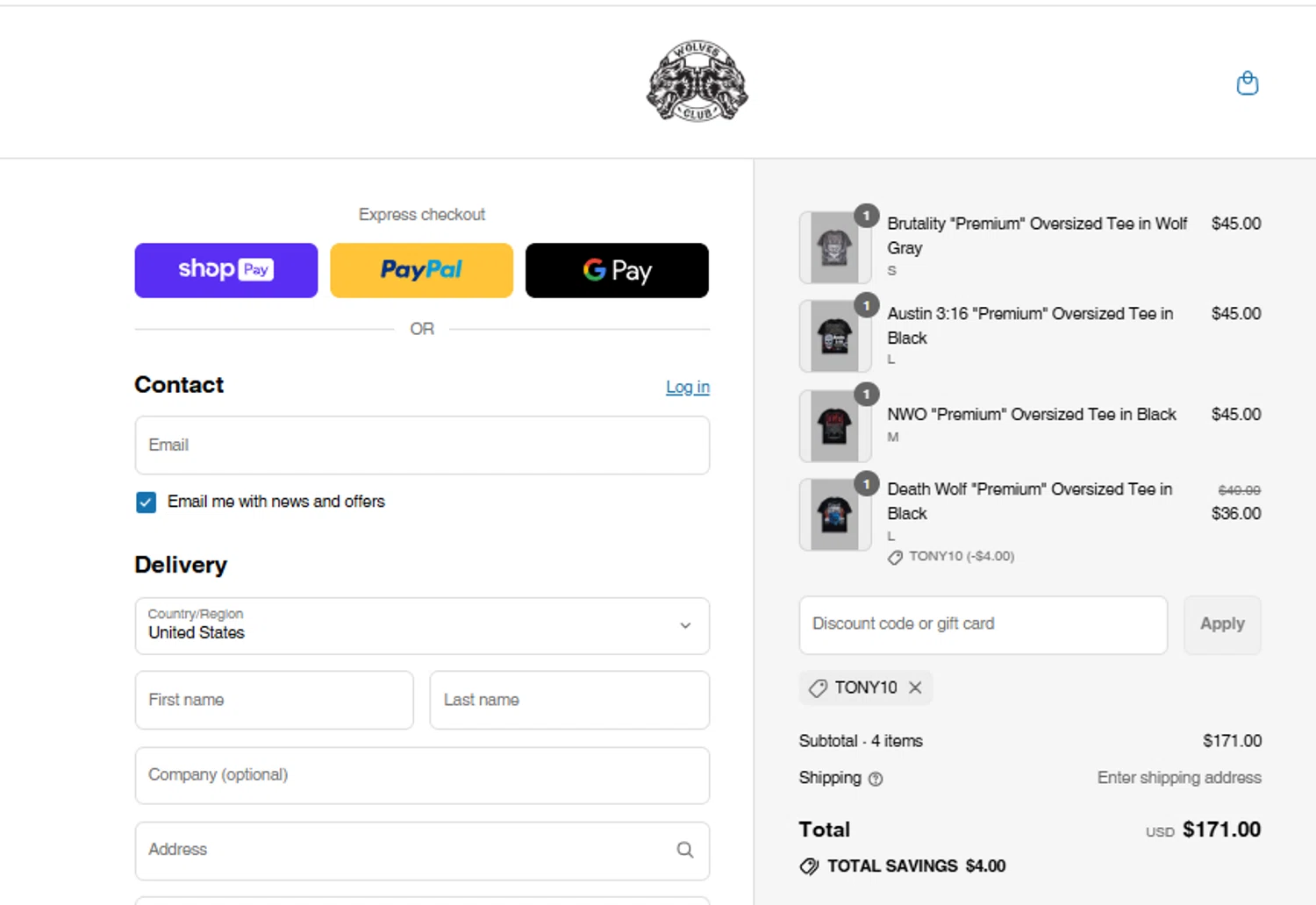Click the NWO Premium Oversized Tee title
The image size is (1316, 905).
pyautogui.click(x=1032, y=414)
